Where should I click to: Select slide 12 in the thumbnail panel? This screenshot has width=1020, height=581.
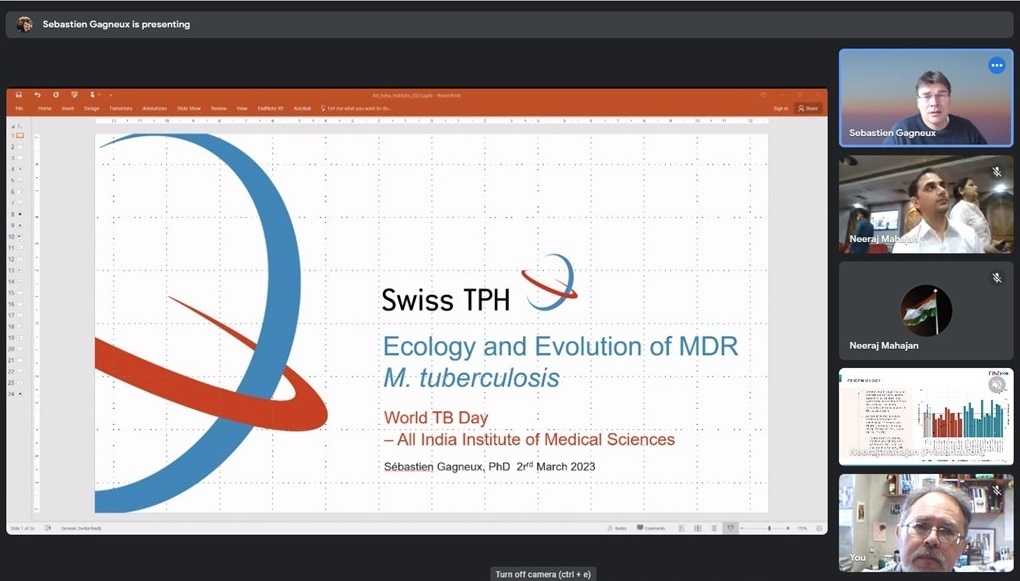pyautogui.click(x=20, y=259)
